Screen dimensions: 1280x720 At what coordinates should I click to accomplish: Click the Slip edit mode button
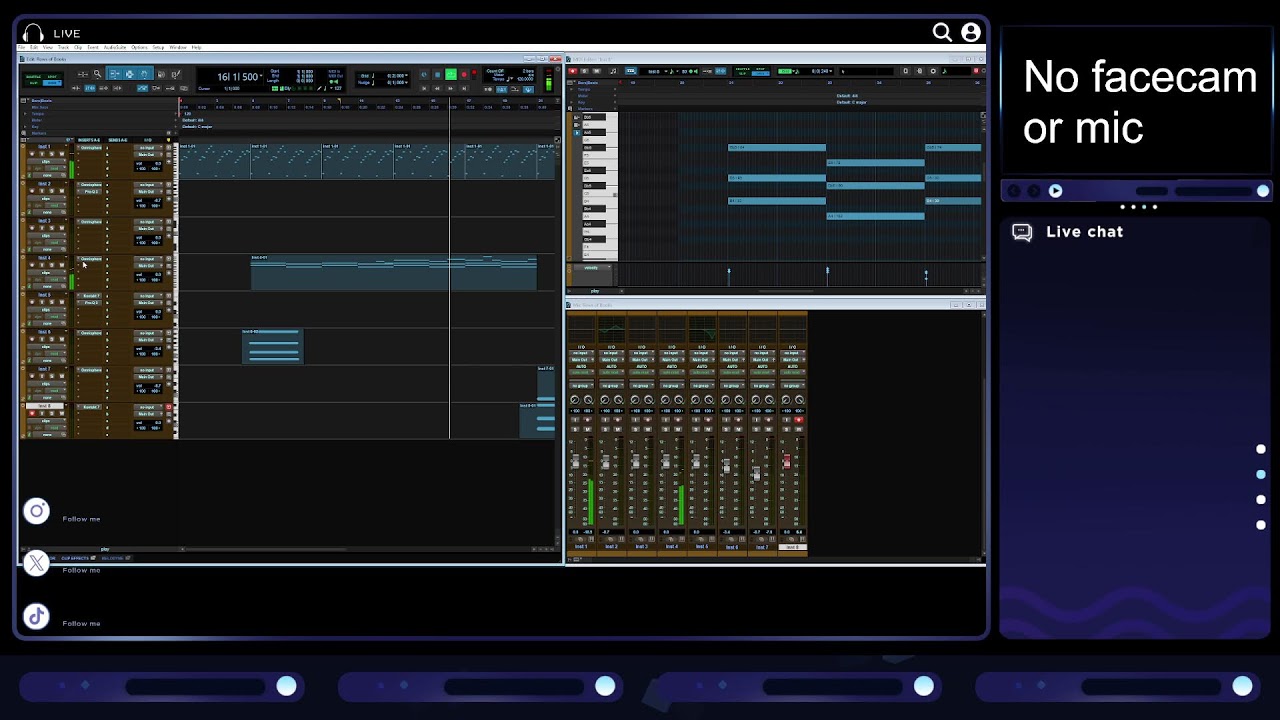[33, 83]
